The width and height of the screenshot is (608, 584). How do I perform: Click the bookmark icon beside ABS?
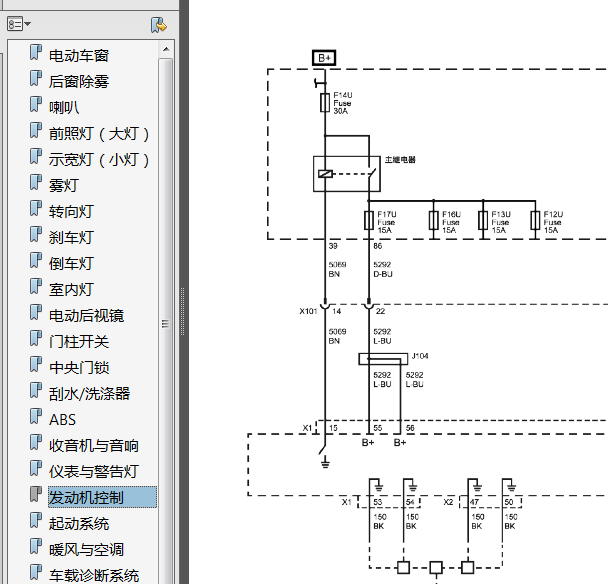[x=36, y=416]
